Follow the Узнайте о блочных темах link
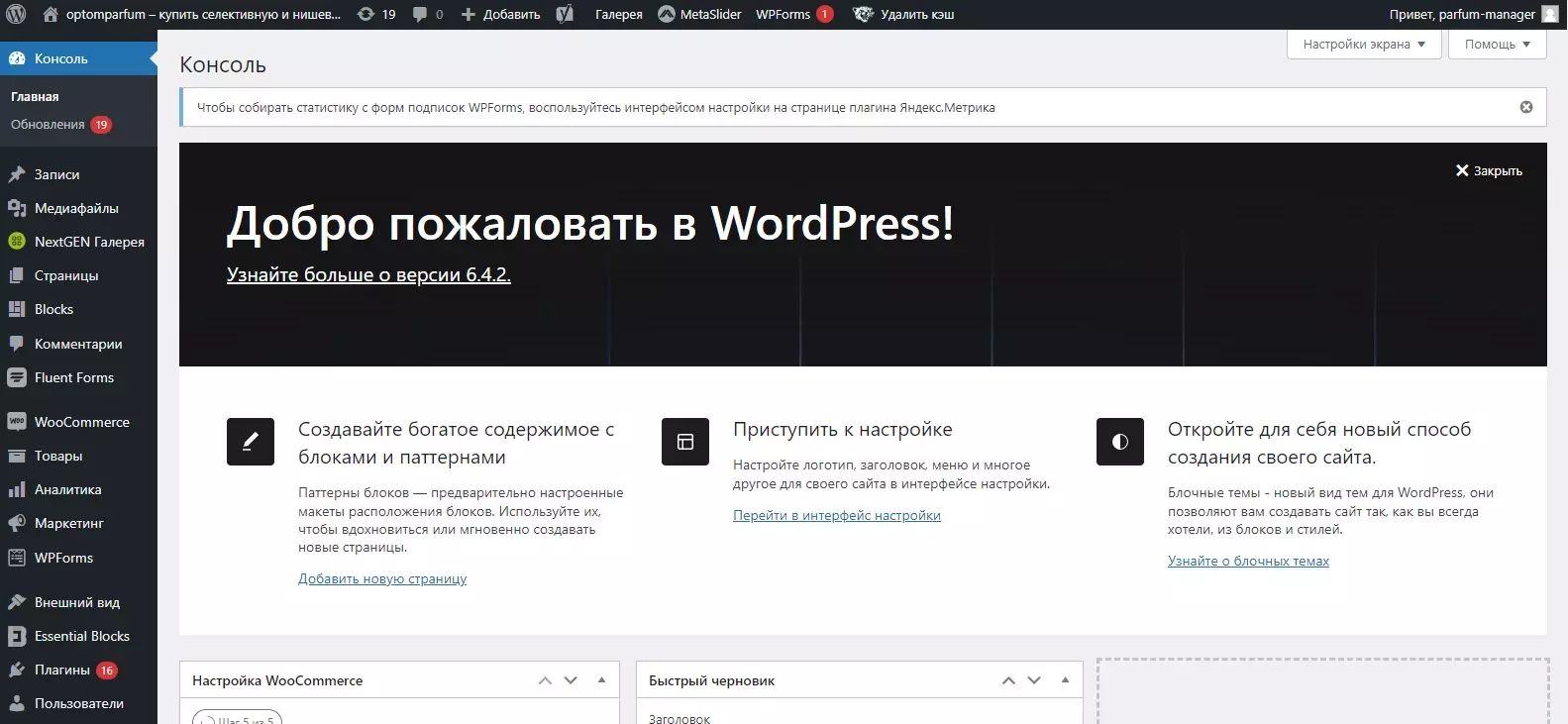Screen dimensions: 1568x724 1248,561
